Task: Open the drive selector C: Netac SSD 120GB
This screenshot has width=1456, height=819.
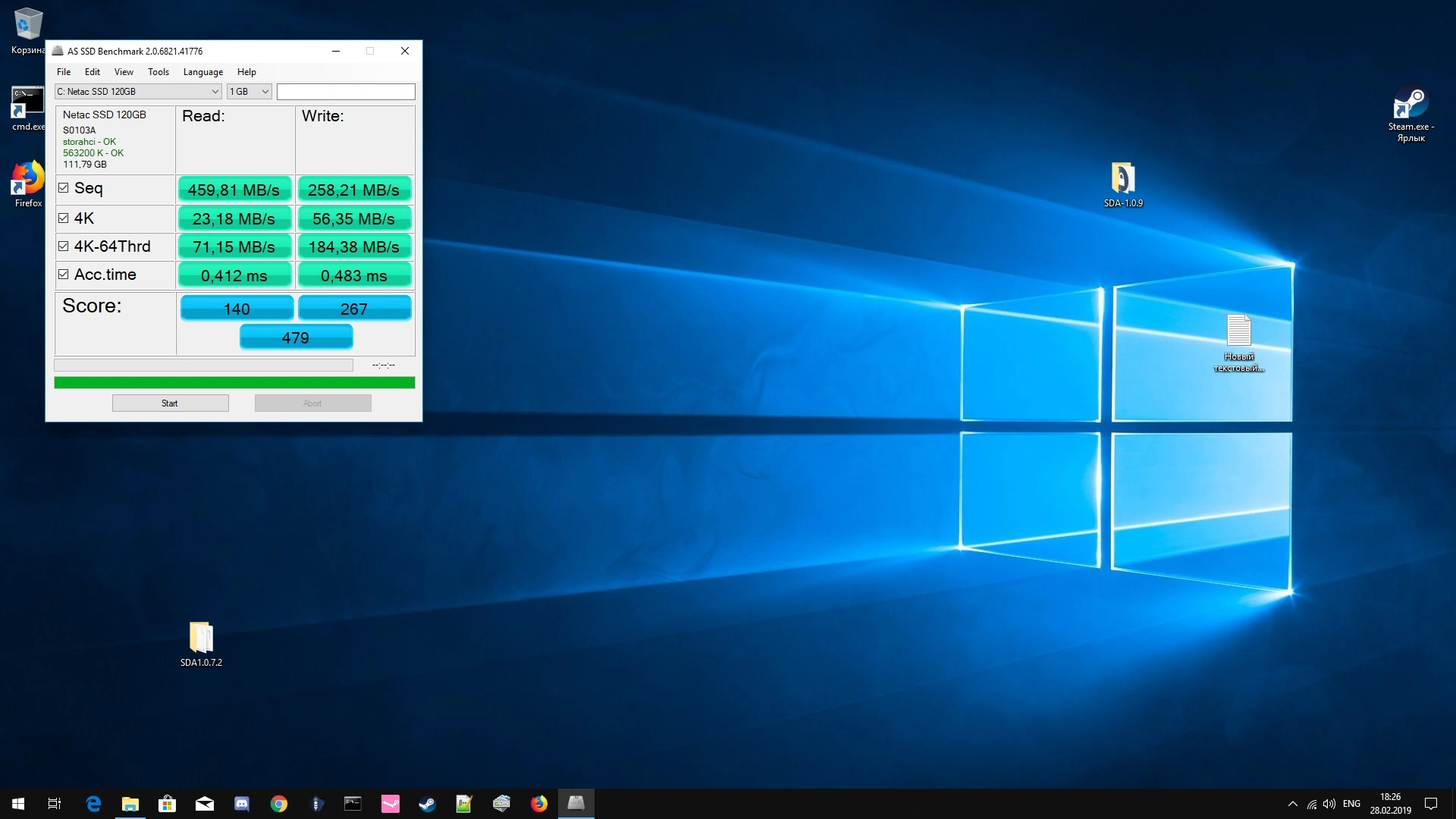Action: 138,92
